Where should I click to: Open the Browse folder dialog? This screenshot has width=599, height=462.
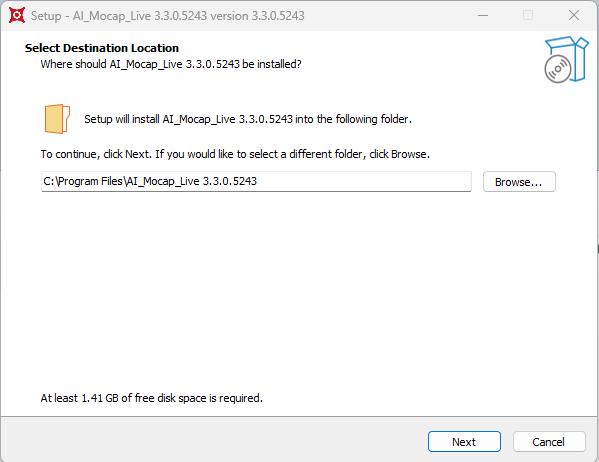pyautogui.click(x=519, y=182)
